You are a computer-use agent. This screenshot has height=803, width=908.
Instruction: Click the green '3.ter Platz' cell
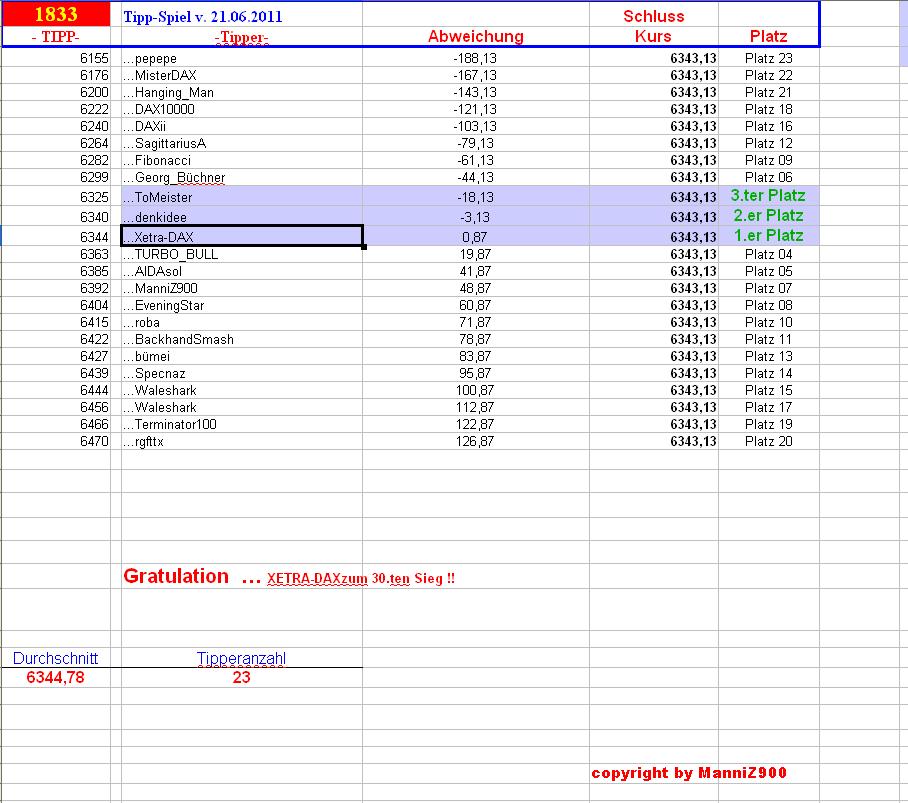coord(768,196)
